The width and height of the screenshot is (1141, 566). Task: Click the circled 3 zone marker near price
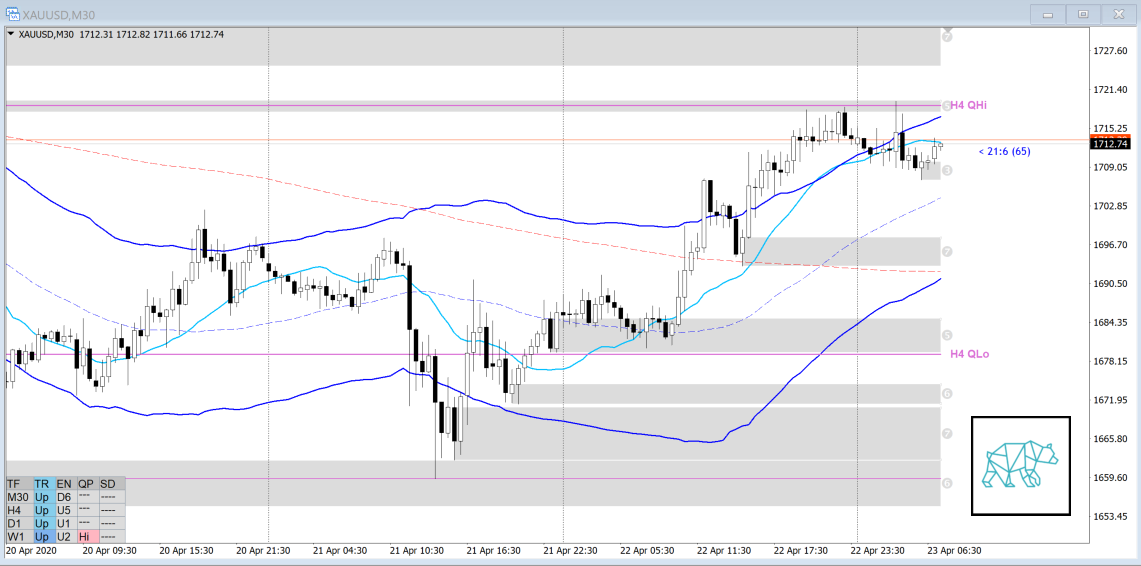947,171
